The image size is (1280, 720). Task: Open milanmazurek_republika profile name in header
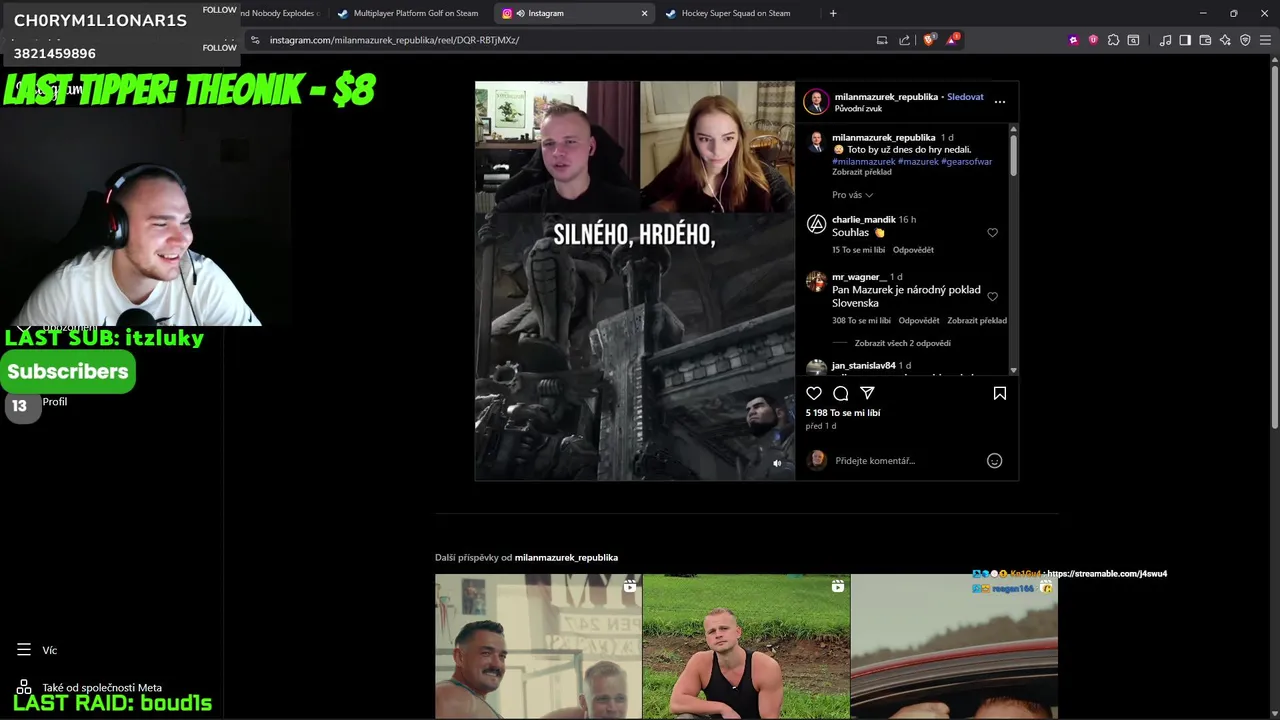tap(886, 97)
